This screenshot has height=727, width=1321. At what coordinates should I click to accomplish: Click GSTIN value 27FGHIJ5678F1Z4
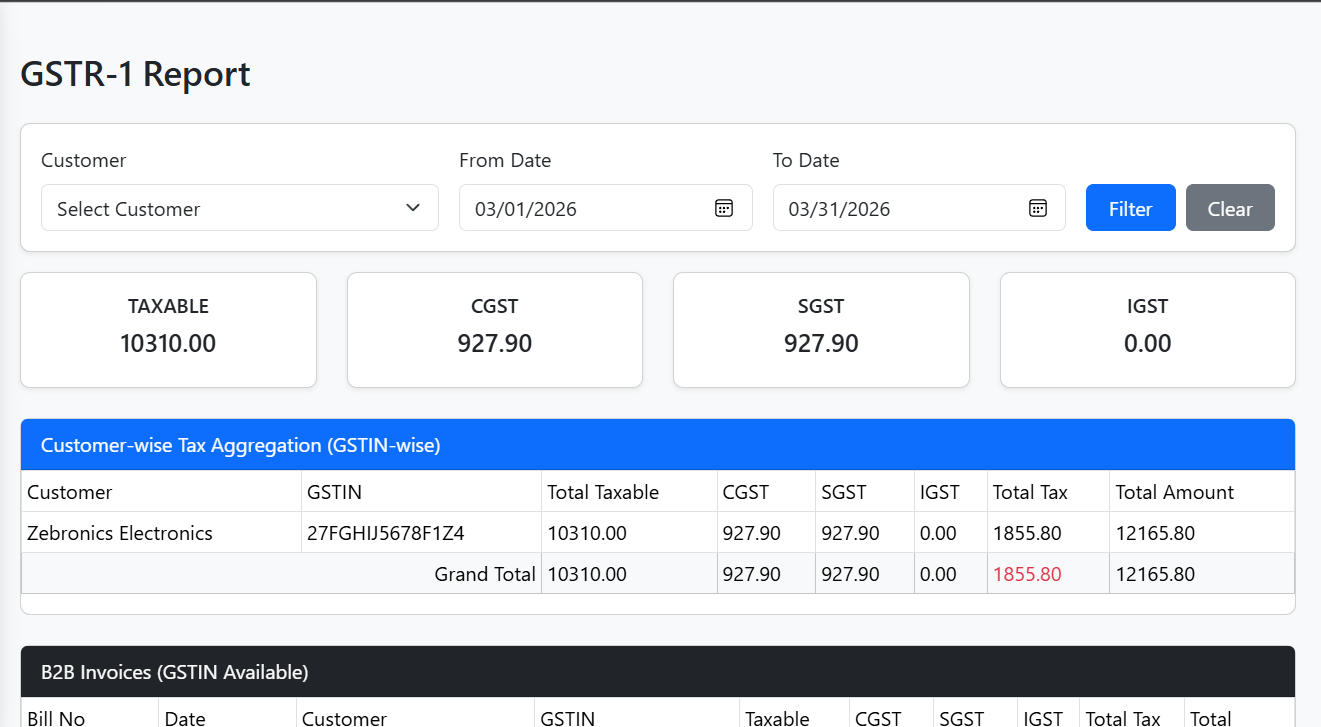(x=386, y=533)
